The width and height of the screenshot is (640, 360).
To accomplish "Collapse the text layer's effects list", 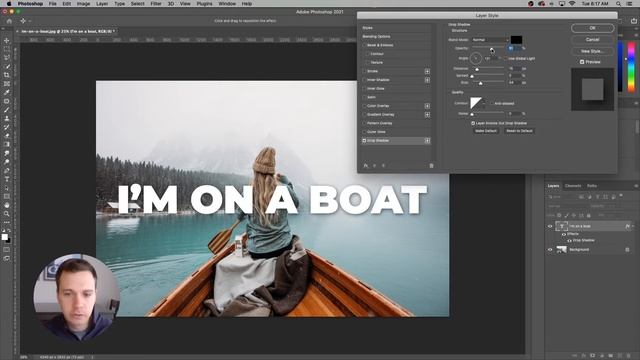I will 633,226.
